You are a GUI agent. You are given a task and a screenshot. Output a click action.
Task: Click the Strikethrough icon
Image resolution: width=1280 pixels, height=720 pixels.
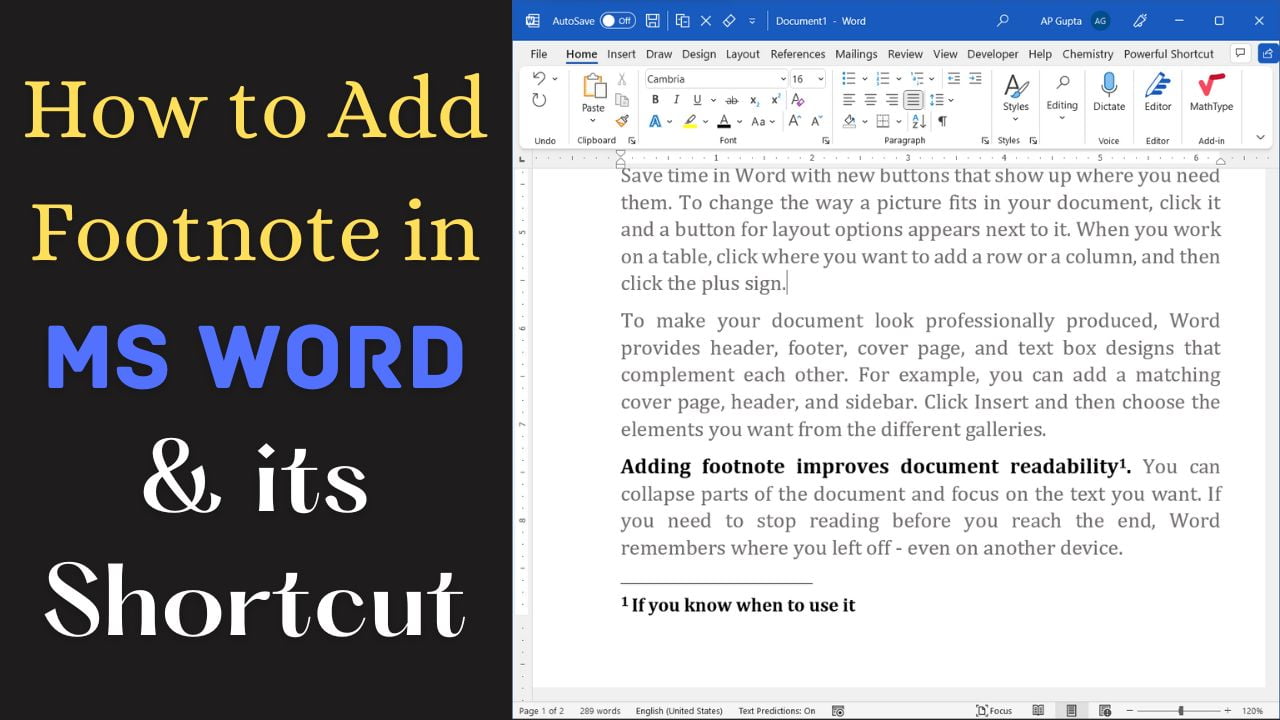(731, 100)
